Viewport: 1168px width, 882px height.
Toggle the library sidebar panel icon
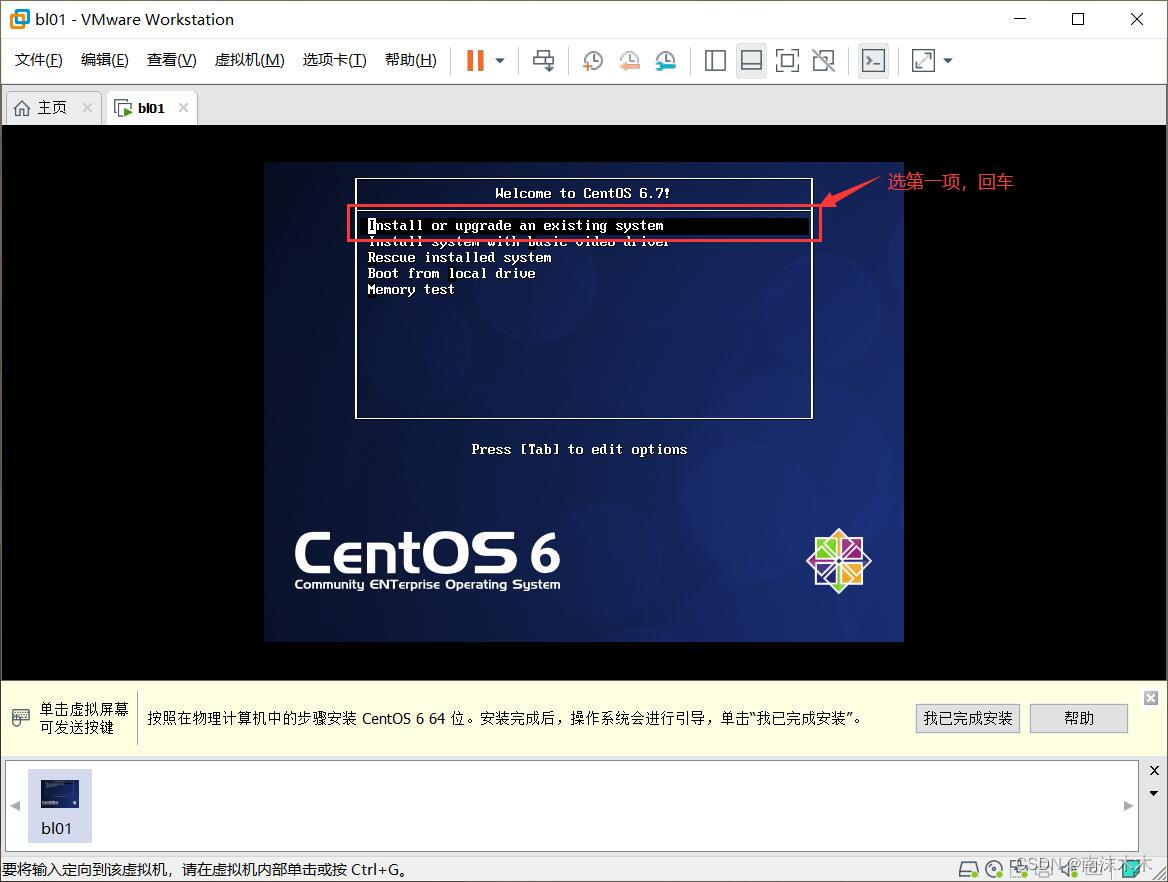pyautogui.click(x=715, y=60)
